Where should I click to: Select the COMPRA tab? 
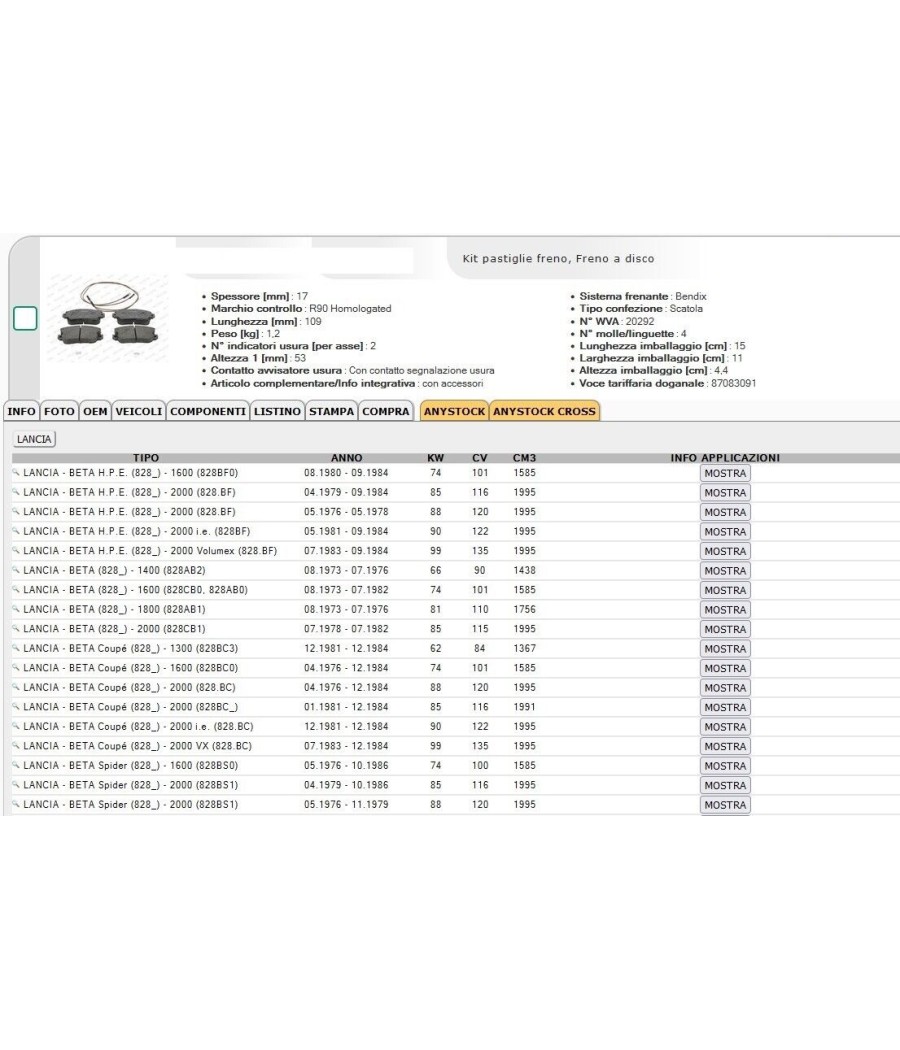(x=386, y=411)
